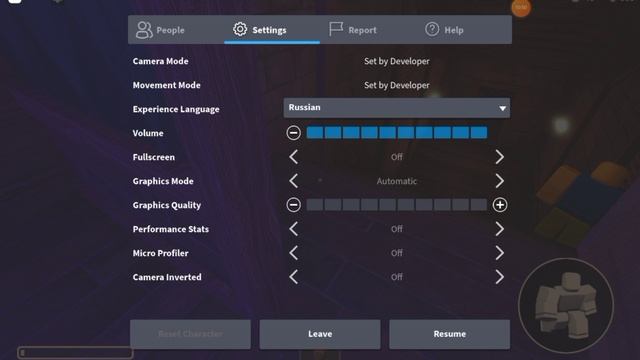Click the Experience Language label

176,109
